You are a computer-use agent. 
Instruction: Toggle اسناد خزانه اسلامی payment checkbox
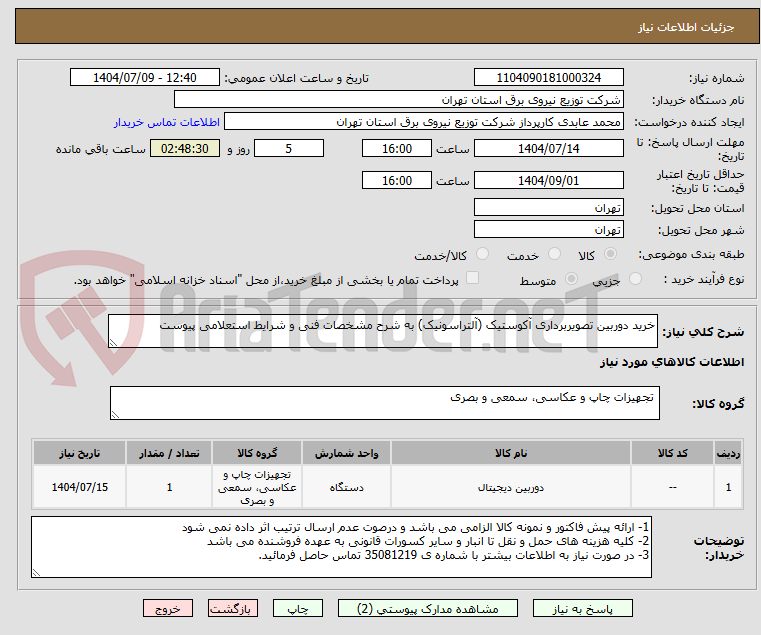point(472,278)
